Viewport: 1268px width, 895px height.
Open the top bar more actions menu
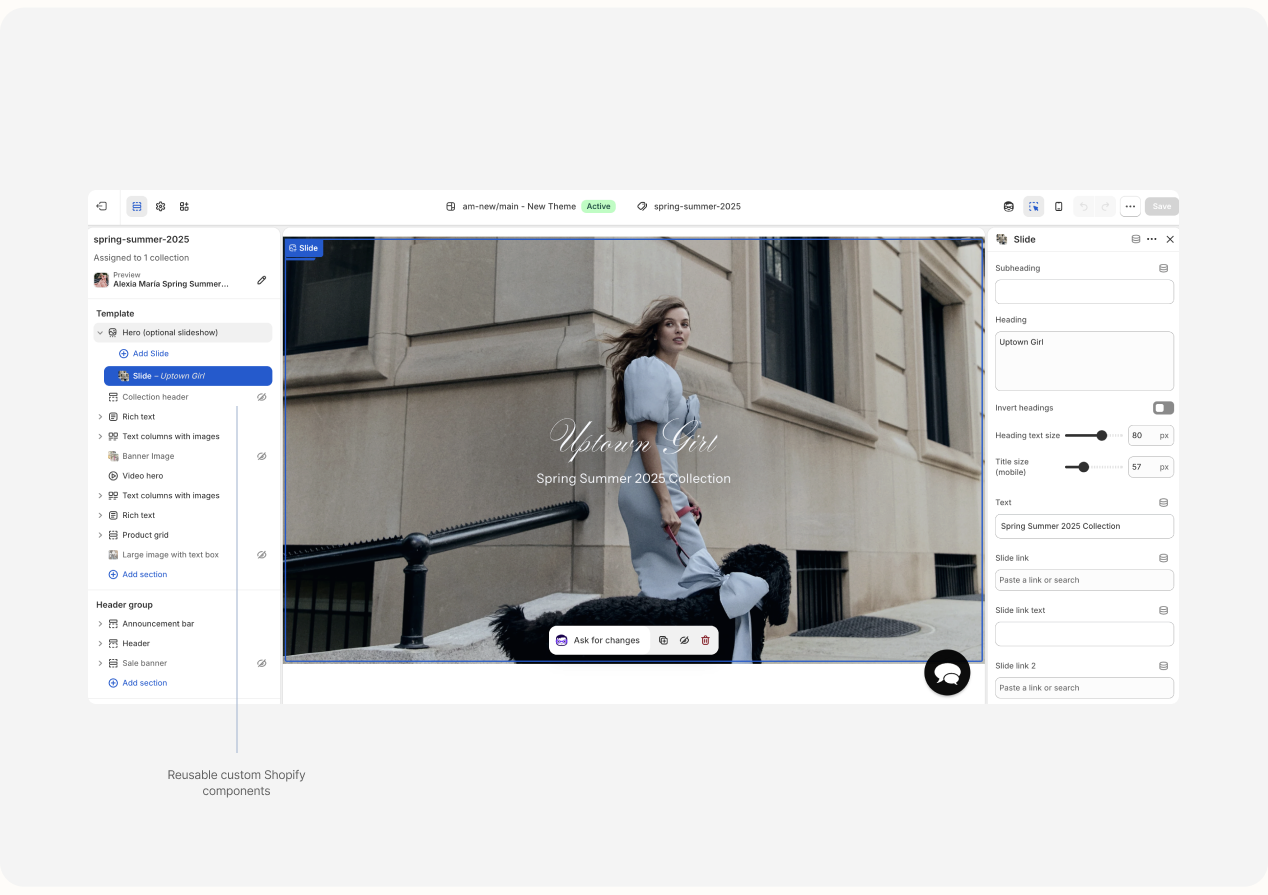click(x=1130, y=206)
